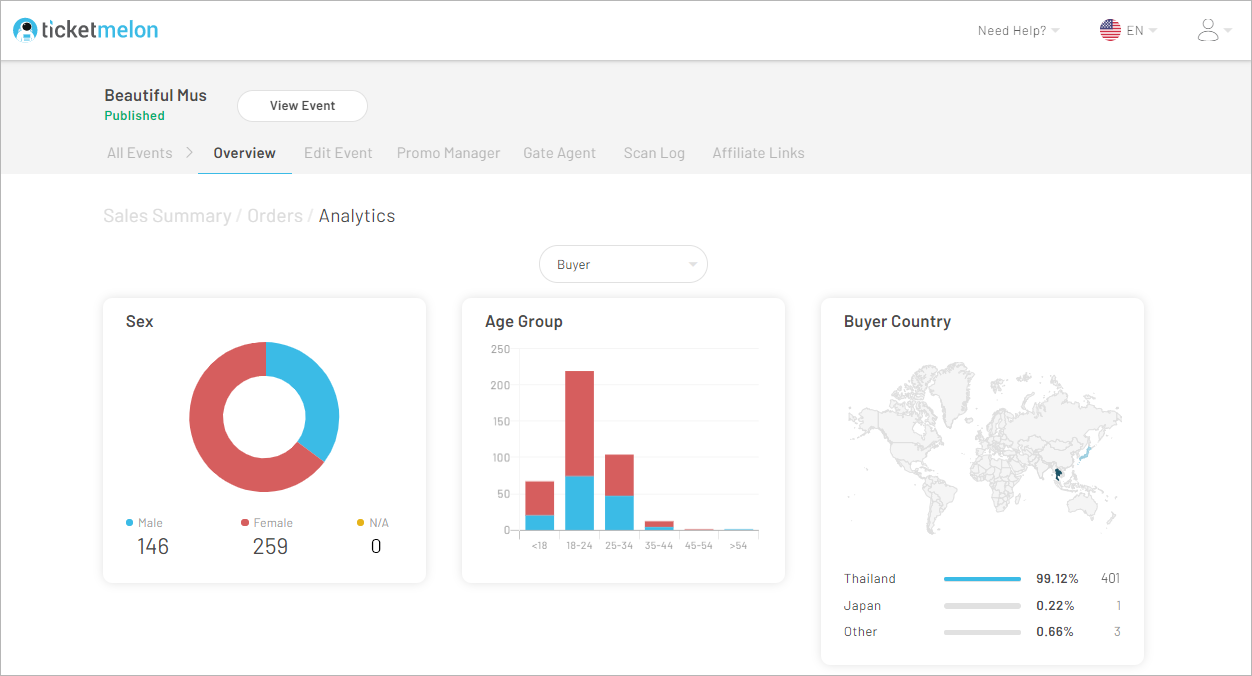Click the 401 buyer count for Thailand
The image size is (1252, 676).
point(1111,579)
